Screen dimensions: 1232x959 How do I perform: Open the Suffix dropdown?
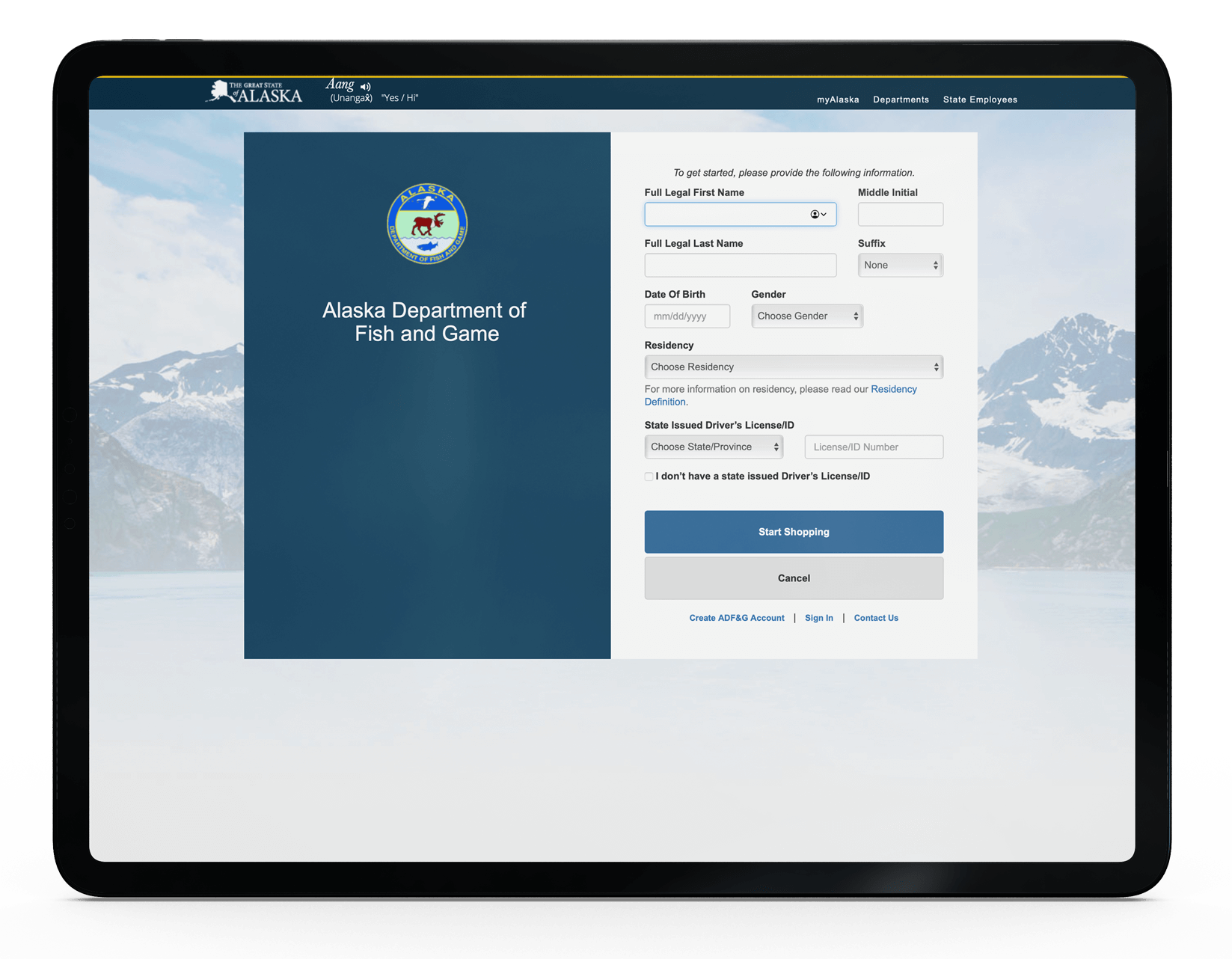[x=900, y=265]
